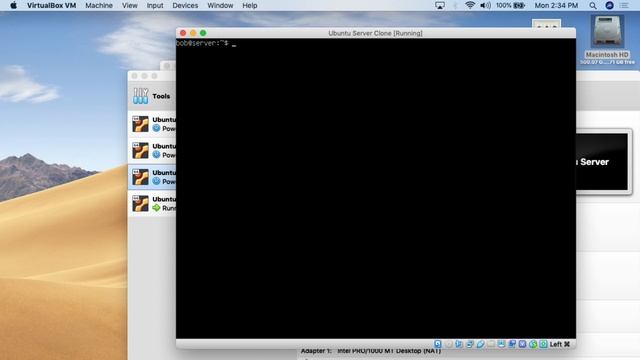Image resolution: width=640 pixels, height=360 pixels.
Task: Open the Window menu
Action: 220,5
